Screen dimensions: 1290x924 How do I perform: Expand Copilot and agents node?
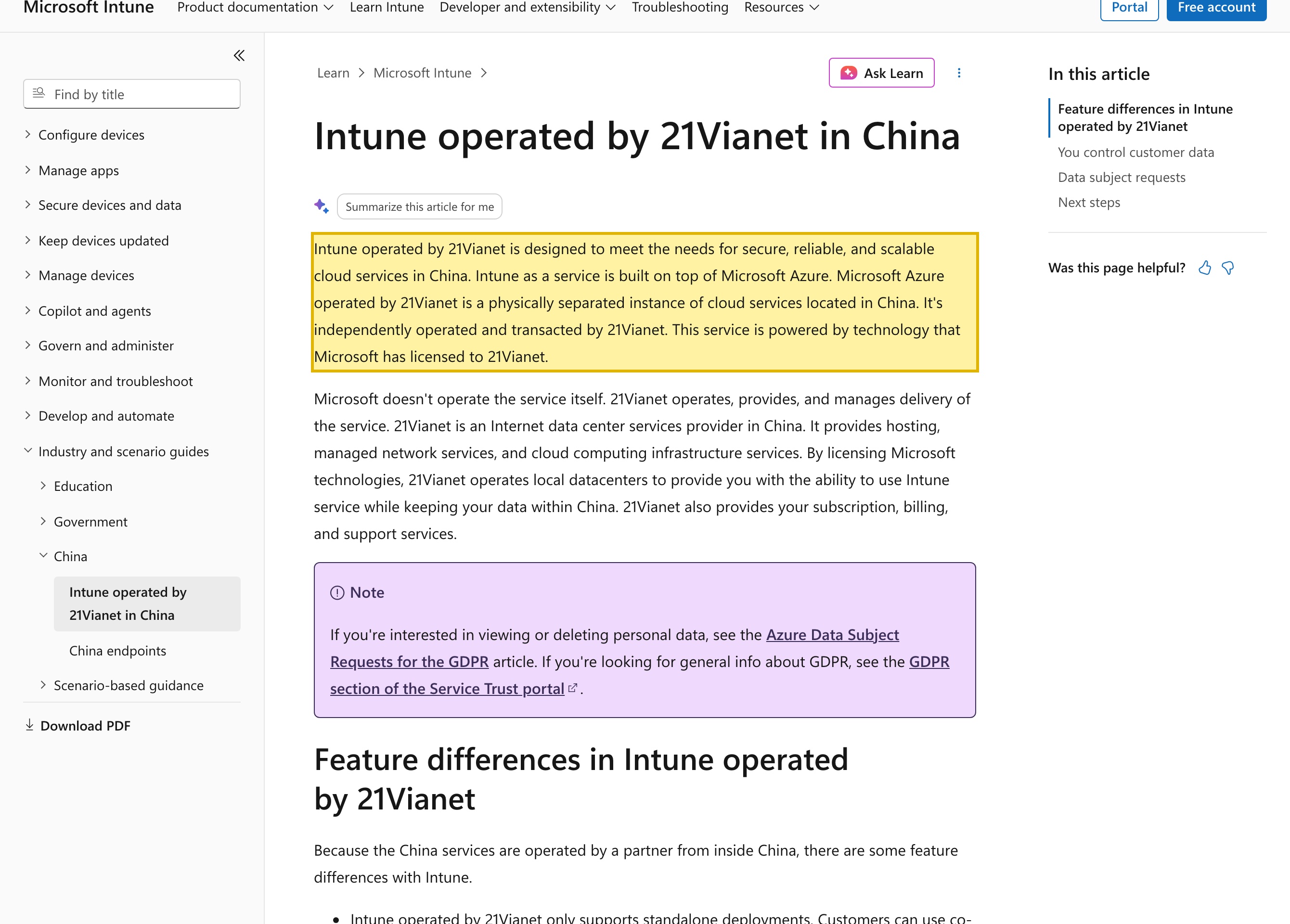tap(88, 311)
